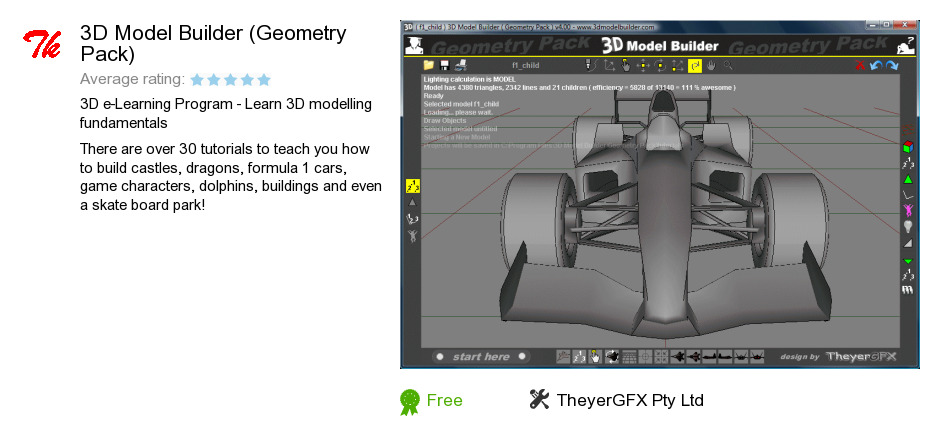
Task: Click the Free license label
Action: [x=444, y=400]
